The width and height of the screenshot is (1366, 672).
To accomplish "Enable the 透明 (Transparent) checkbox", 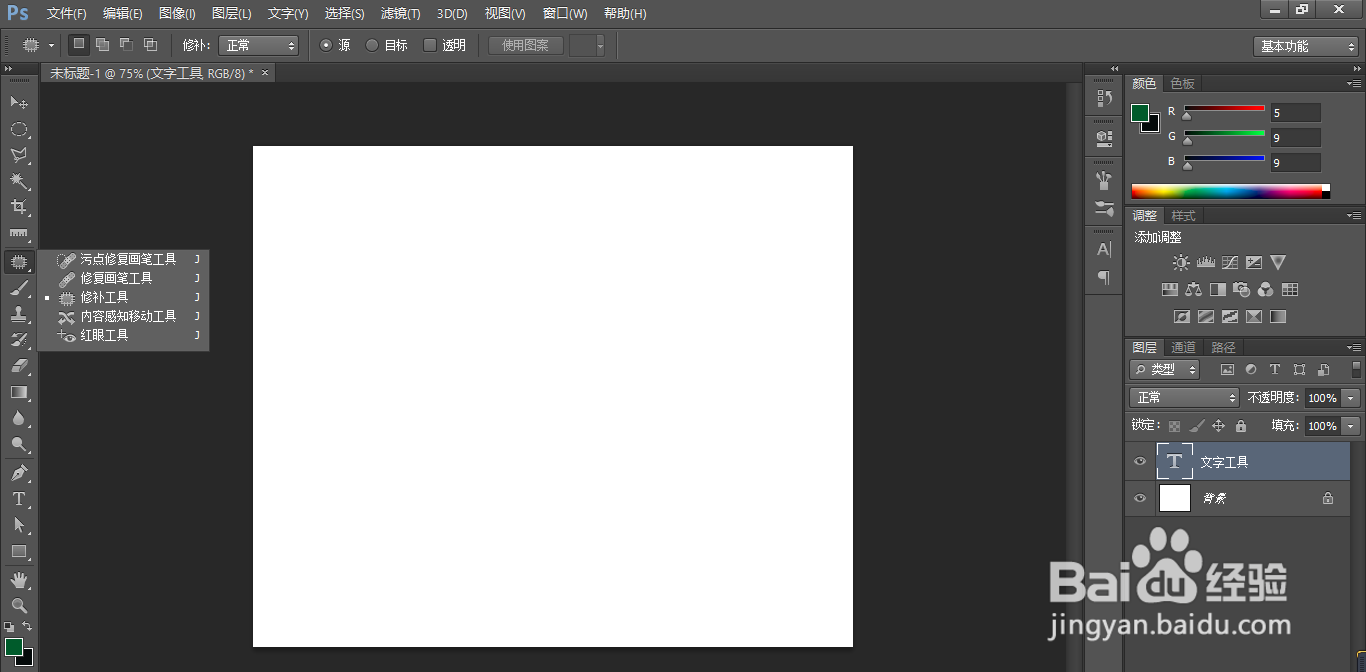I will (x=430, y=45).
